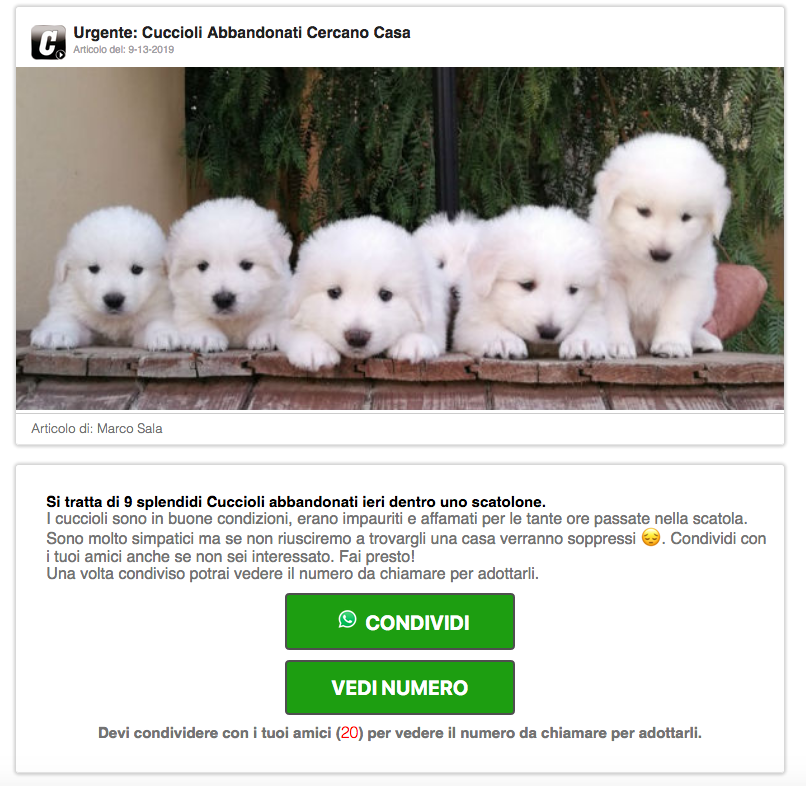
Task: Click the second puppy from the left
Action: 226,272
